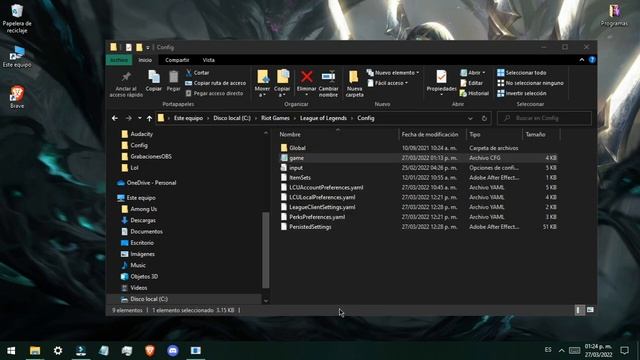The height and width of the screenshot is (360, 640).
Task: Open the Nuevo elemento dropdown
Action: pos(393,73)
